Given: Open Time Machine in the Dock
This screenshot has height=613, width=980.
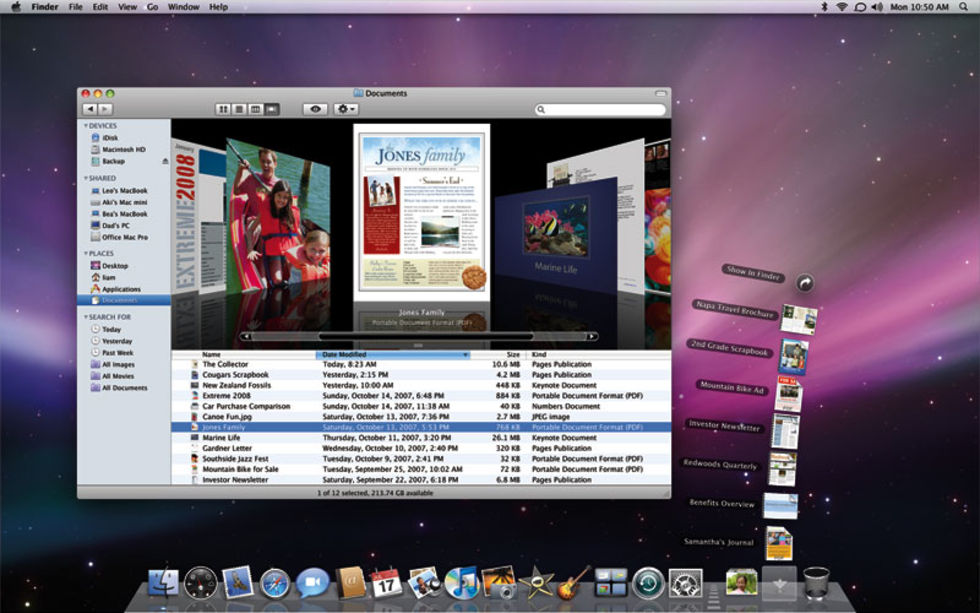Looking at the screenshot, I should [x=648, y=582].
